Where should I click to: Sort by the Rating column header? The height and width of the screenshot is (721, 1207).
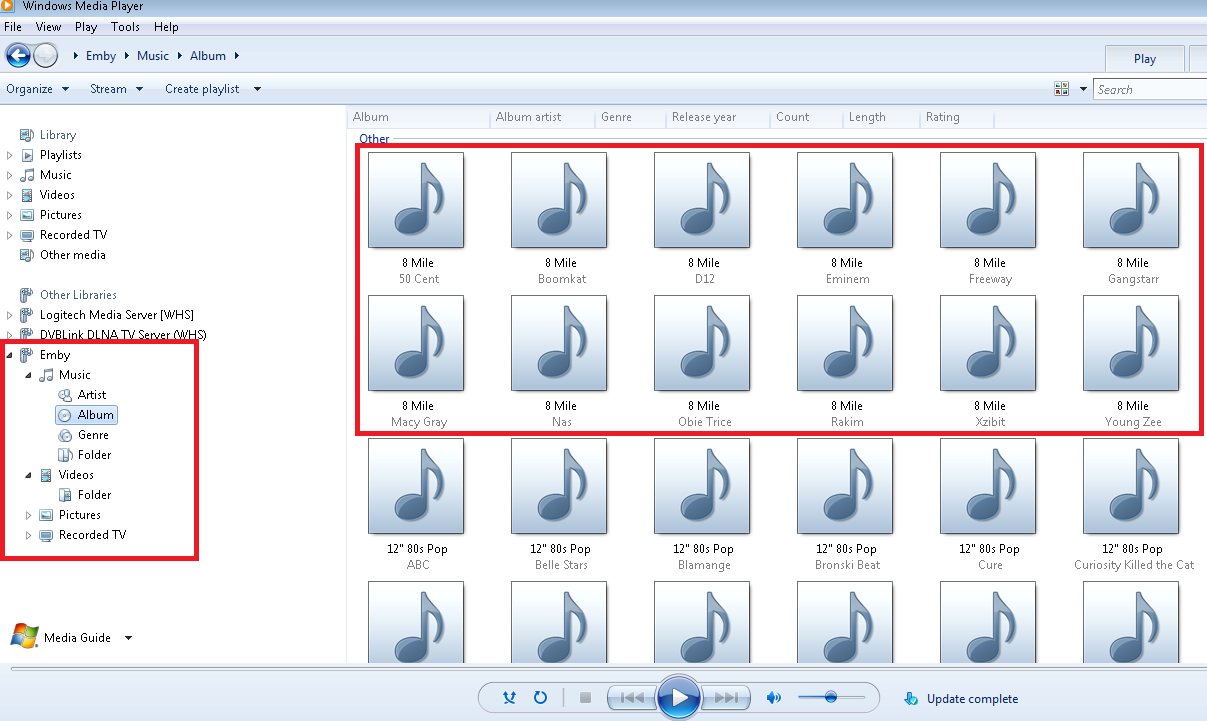942,117
